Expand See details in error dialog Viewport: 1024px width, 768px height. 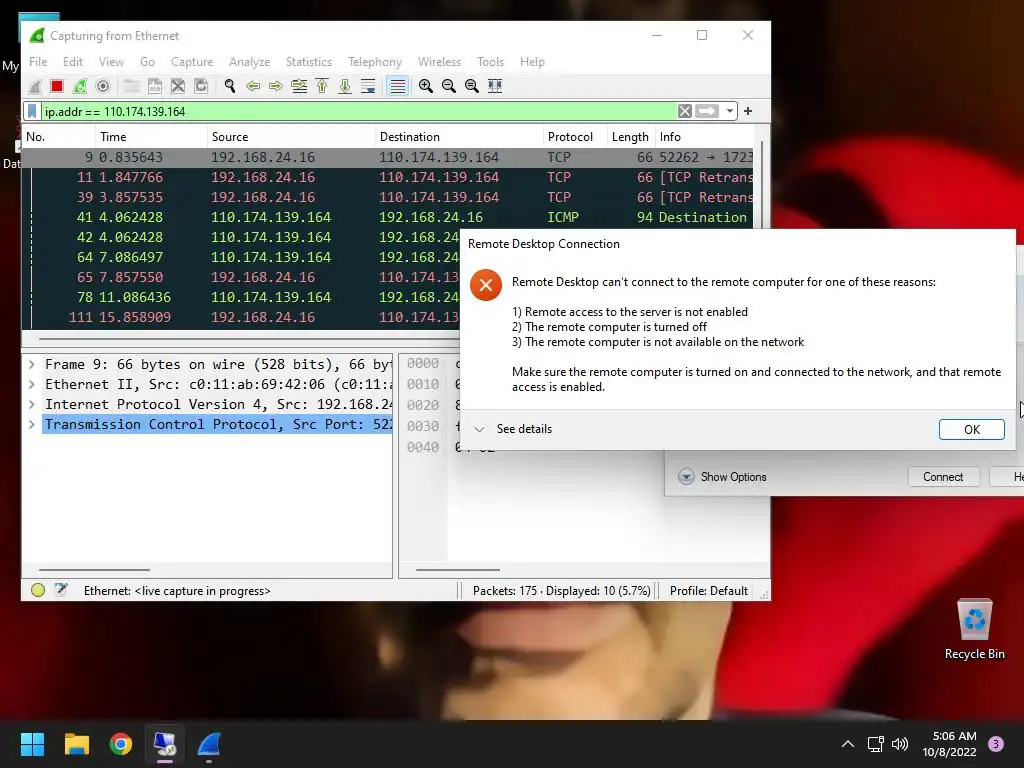tap(513, 429)
